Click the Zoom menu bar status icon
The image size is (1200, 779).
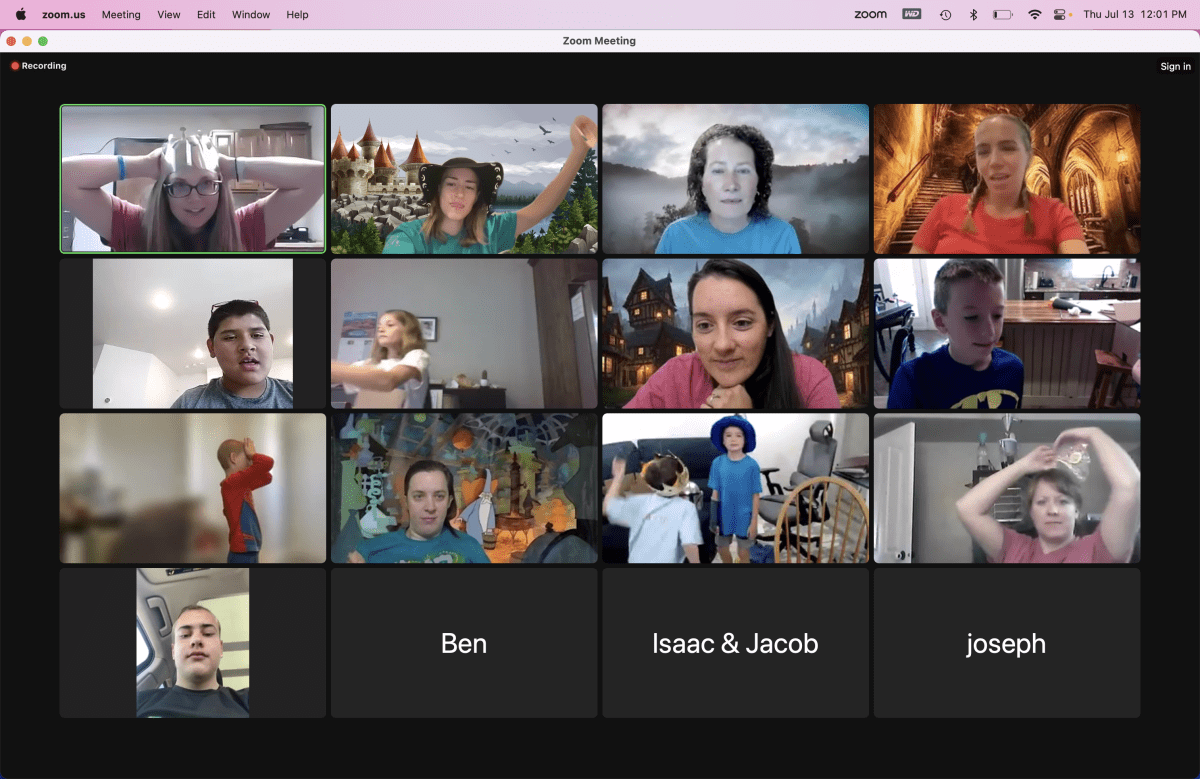pyautogui.click(x=870, y=14)
